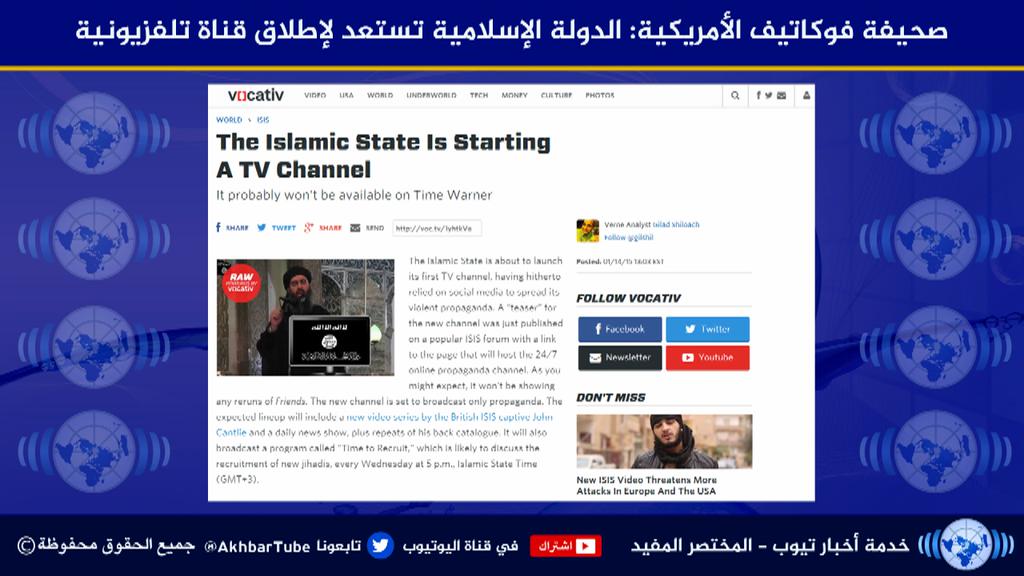Viewport: 1024px width, 576px height.
Task: Open Vocativ Youtube button
Action: pyautogui.click(x=708, y=357)
